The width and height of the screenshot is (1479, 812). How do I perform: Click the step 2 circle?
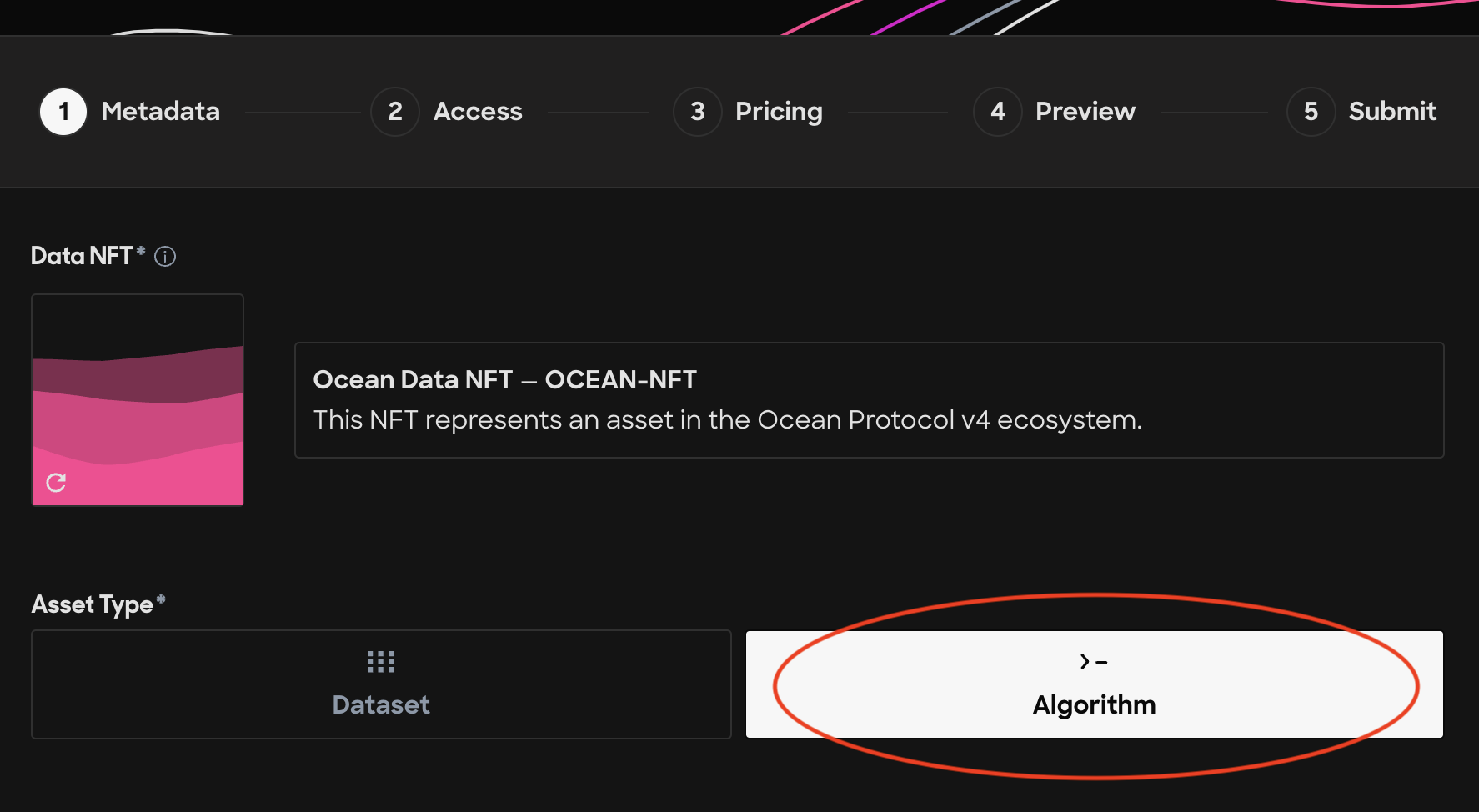[x=395, y=112]
